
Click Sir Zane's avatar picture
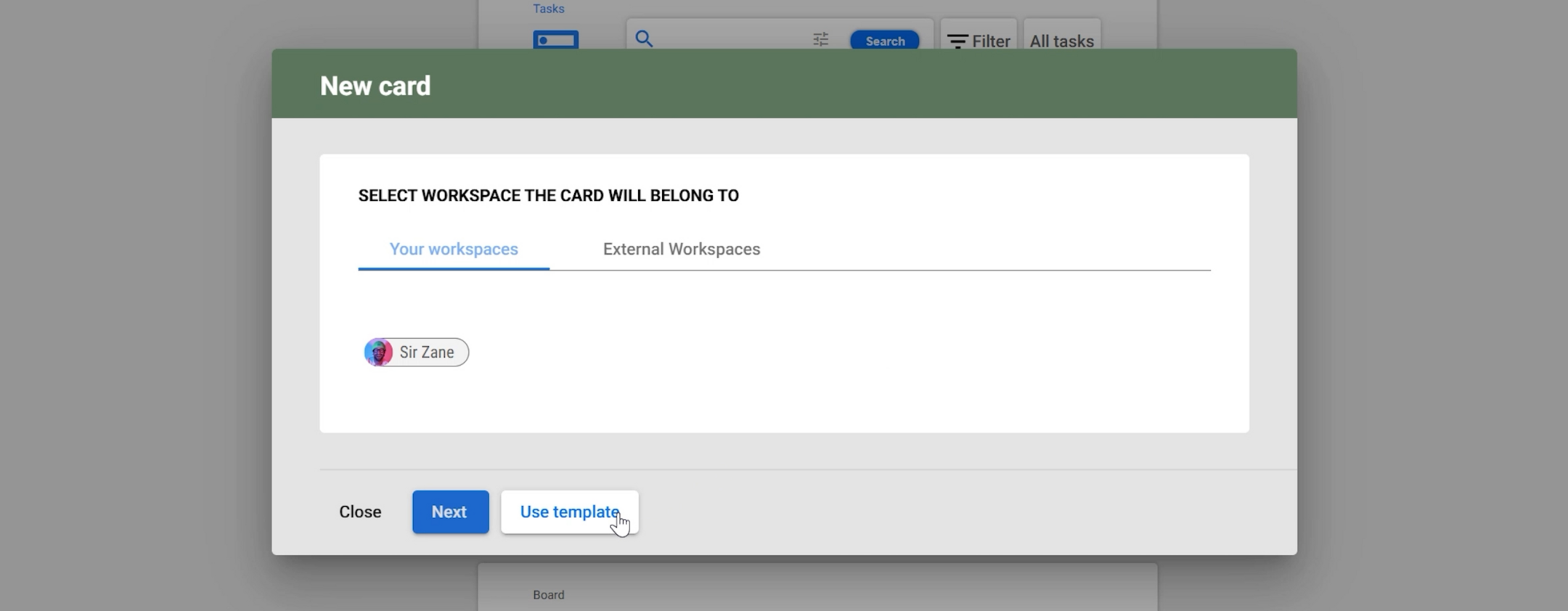(378, 353)
